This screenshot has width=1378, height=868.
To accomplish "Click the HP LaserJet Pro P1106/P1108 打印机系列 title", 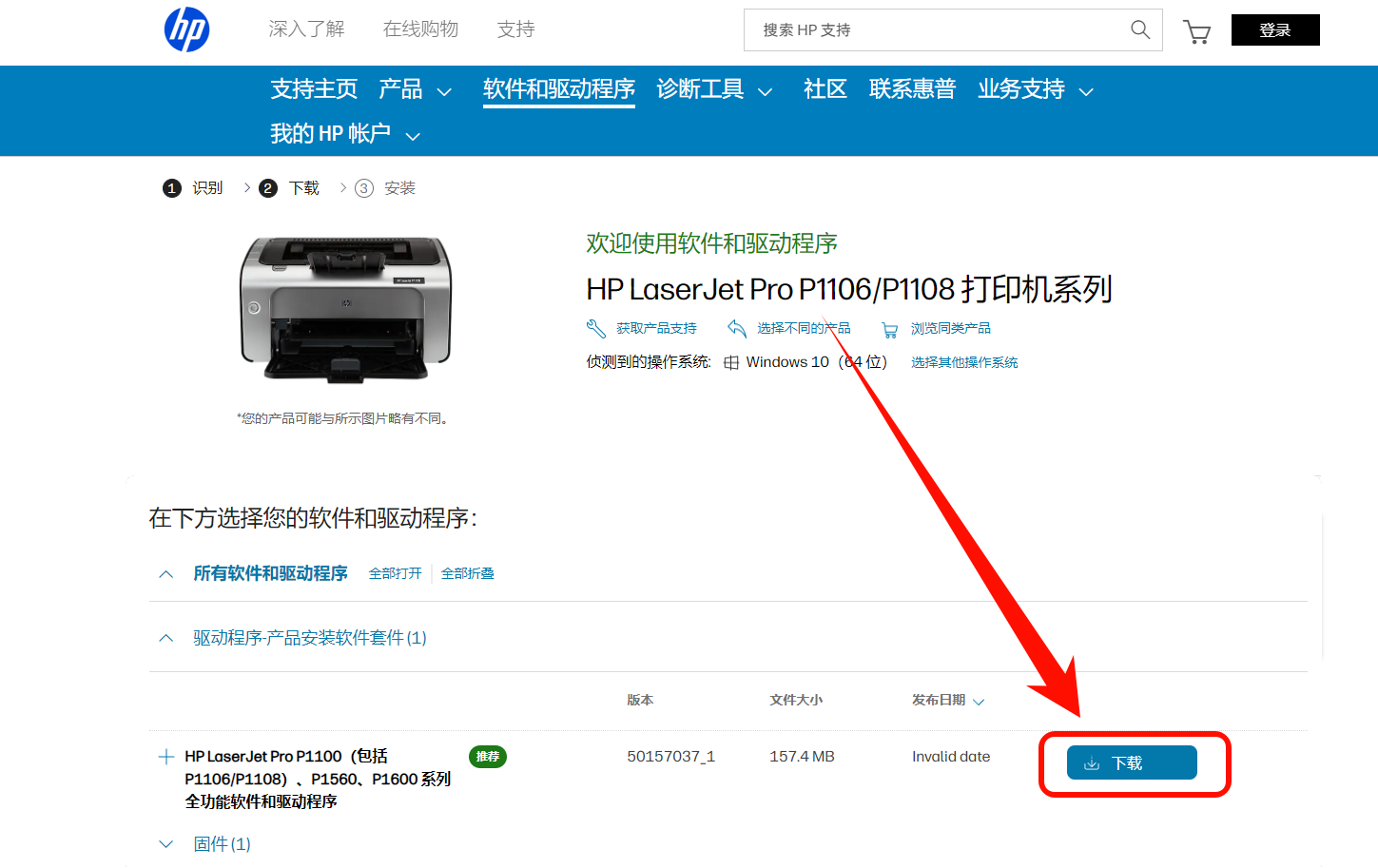I will [x=849, y=289].
